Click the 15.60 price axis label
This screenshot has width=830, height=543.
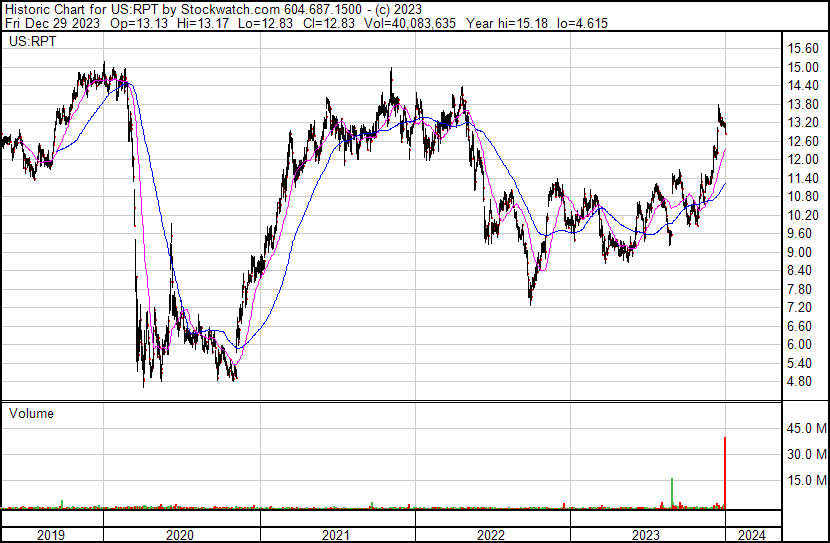pyautogui.click(x=803, y=49)
